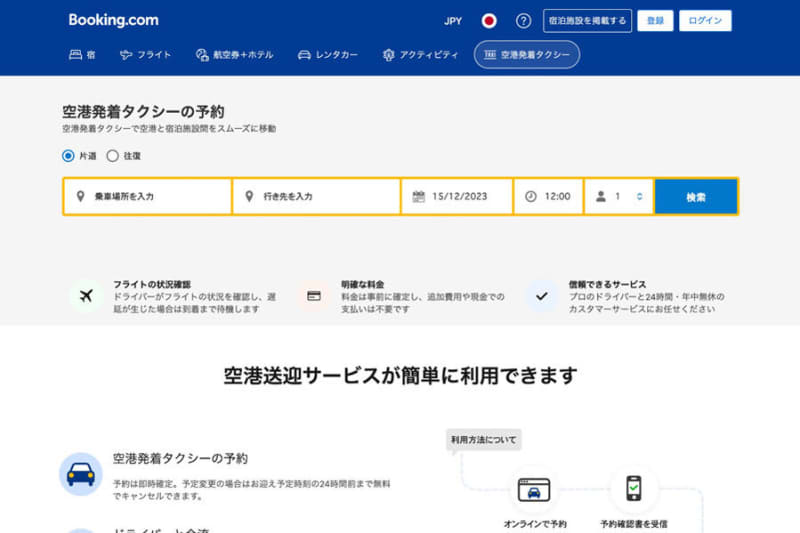Click the calendar icon in date field

pos(419,197)
